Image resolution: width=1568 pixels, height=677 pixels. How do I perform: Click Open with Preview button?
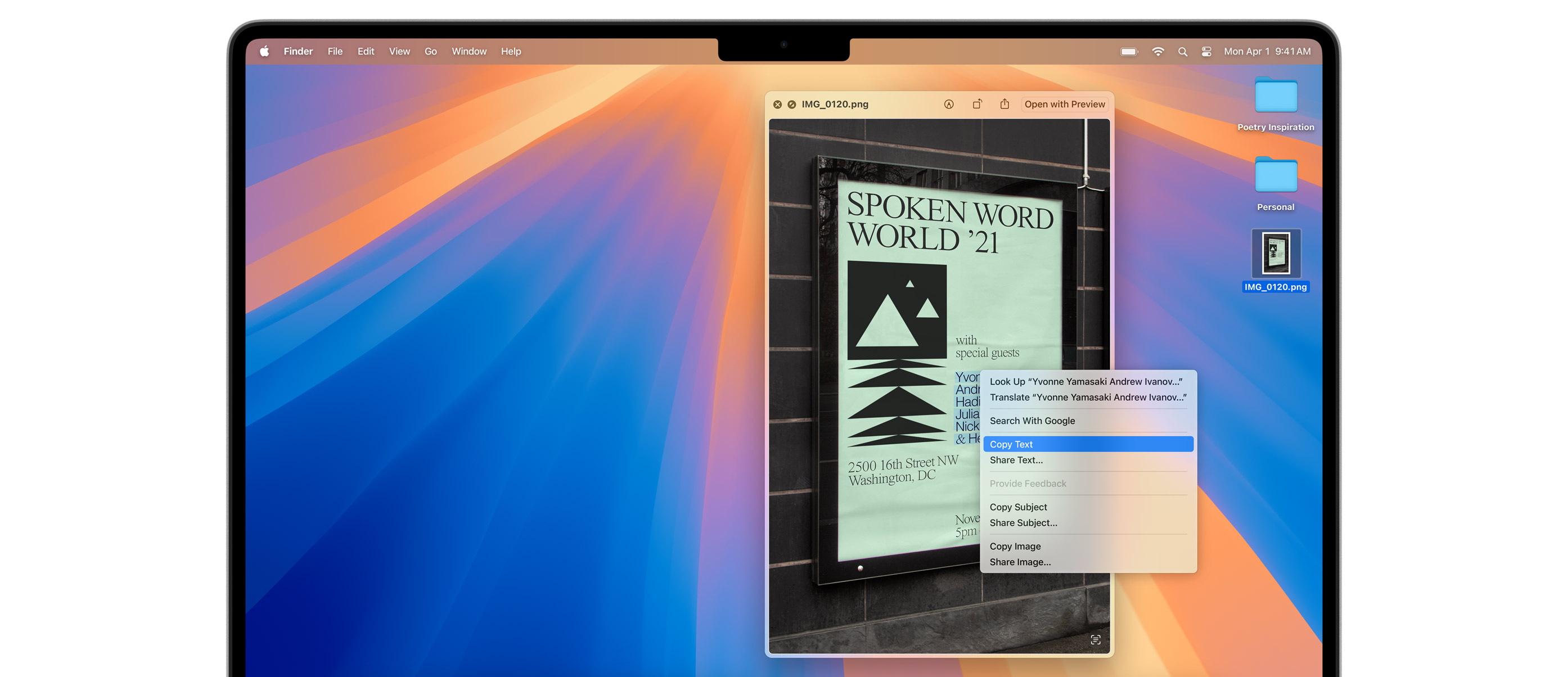pos(1064,104)
